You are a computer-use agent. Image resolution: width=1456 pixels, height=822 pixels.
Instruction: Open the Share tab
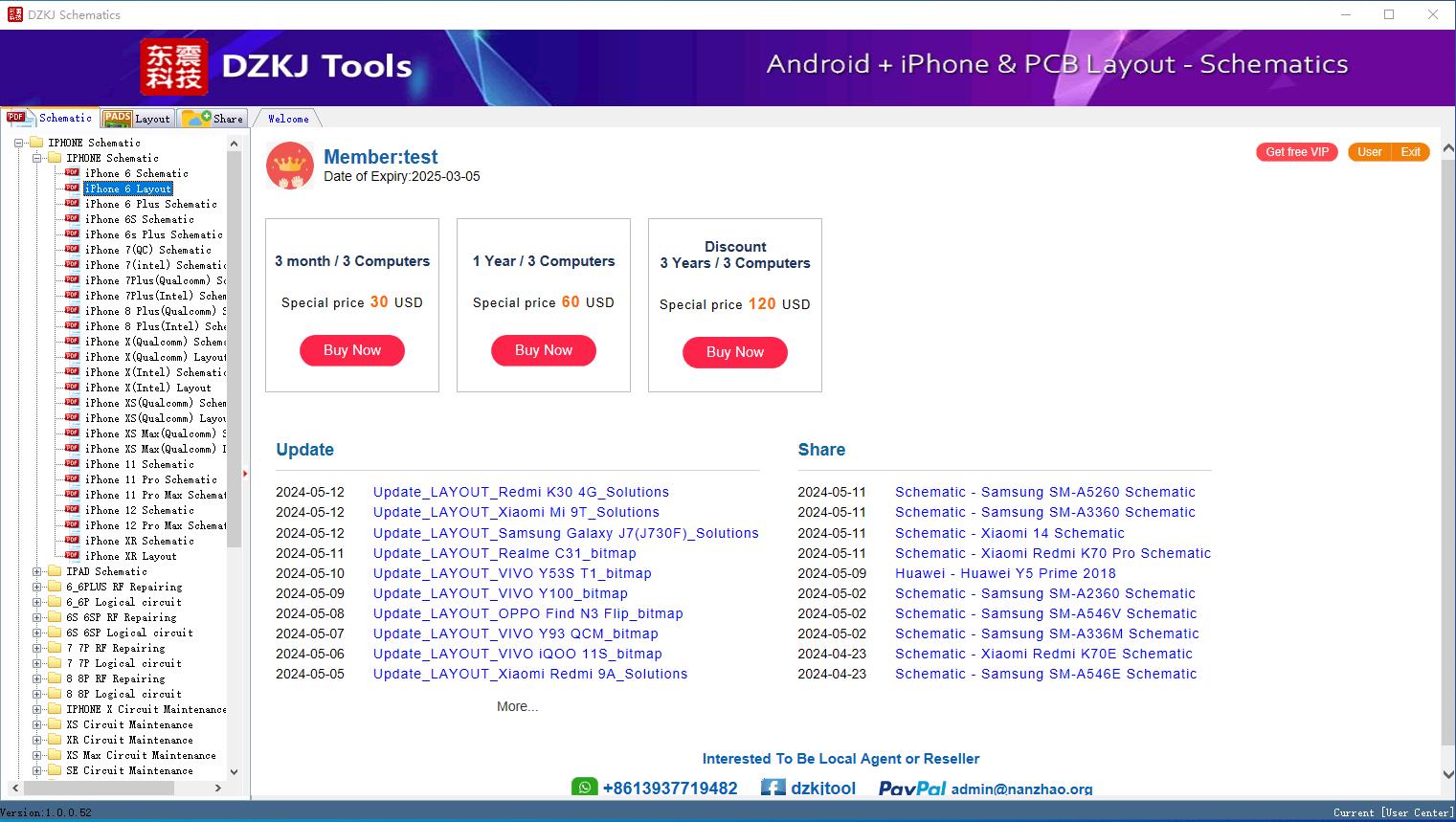click(213, 119)
